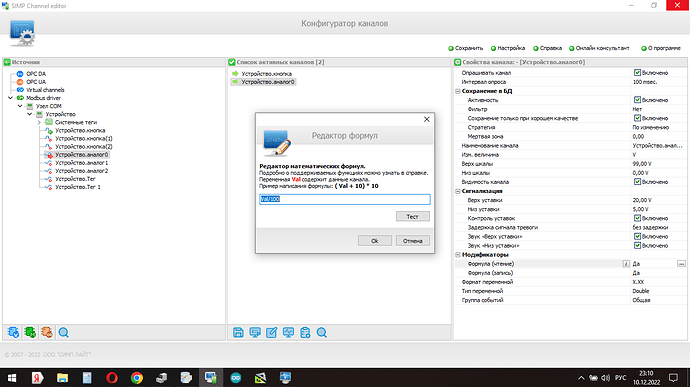The height and width of the screenshot is (387, 690).
Task: Expand the Системные теги node
Action: (x=39, y=122)
